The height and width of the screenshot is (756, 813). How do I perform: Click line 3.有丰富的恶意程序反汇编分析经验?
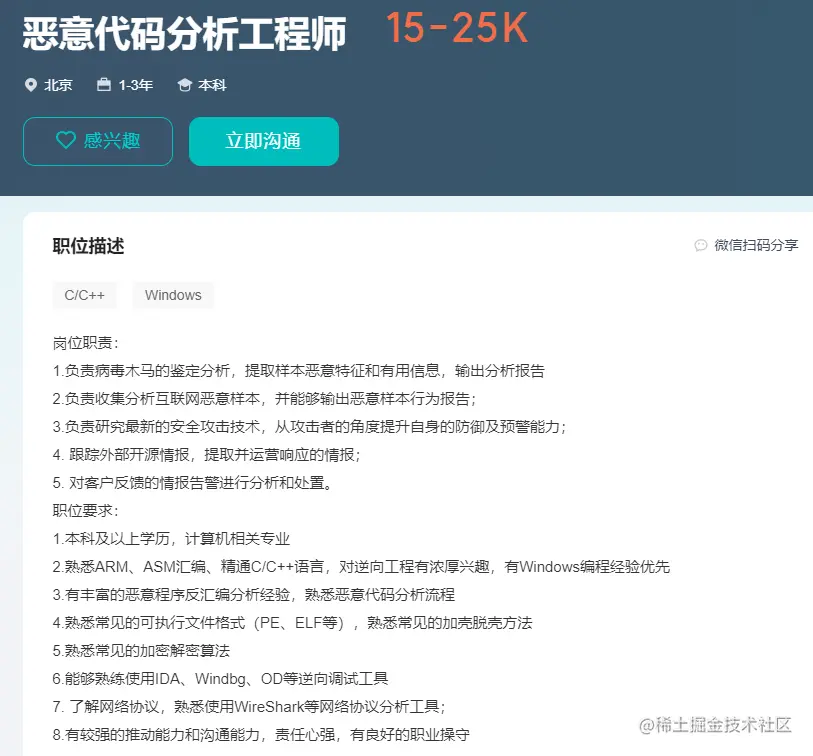254,595
